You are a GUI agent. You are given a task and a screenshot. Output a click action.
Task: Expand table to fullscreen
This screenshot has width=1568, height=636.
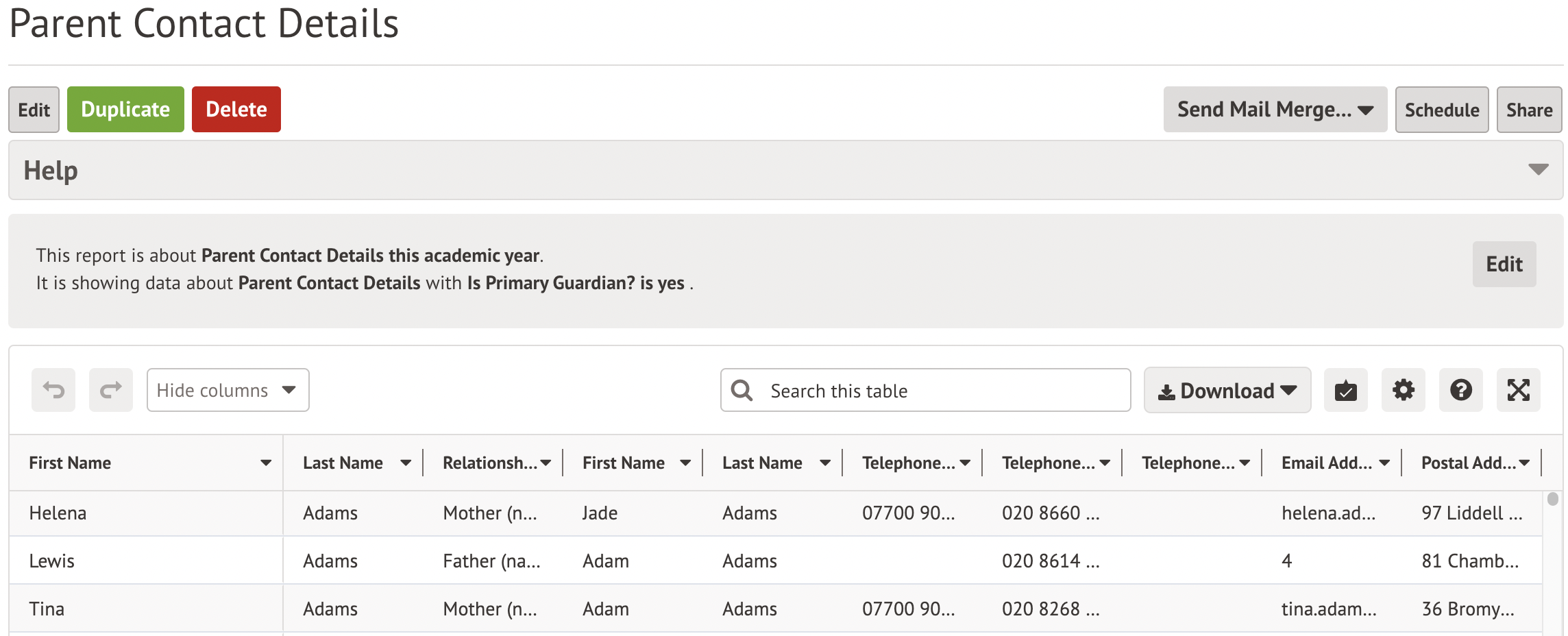coord(1518,390)
